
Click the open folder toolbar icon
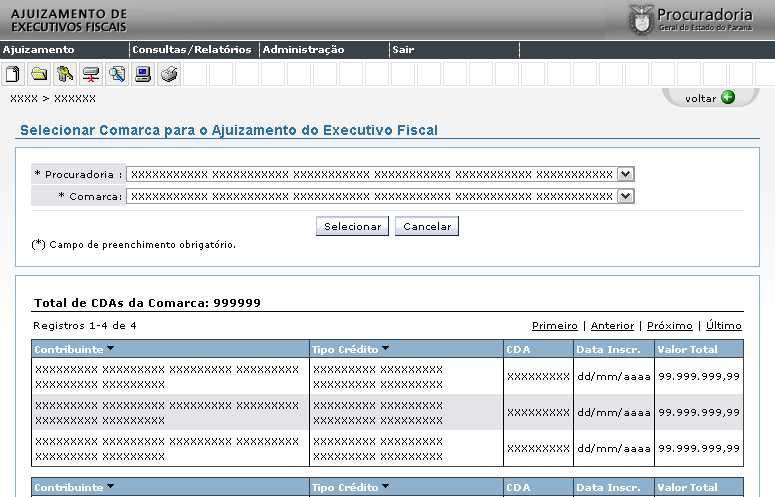pyautogui.click(x=39, y=74)
